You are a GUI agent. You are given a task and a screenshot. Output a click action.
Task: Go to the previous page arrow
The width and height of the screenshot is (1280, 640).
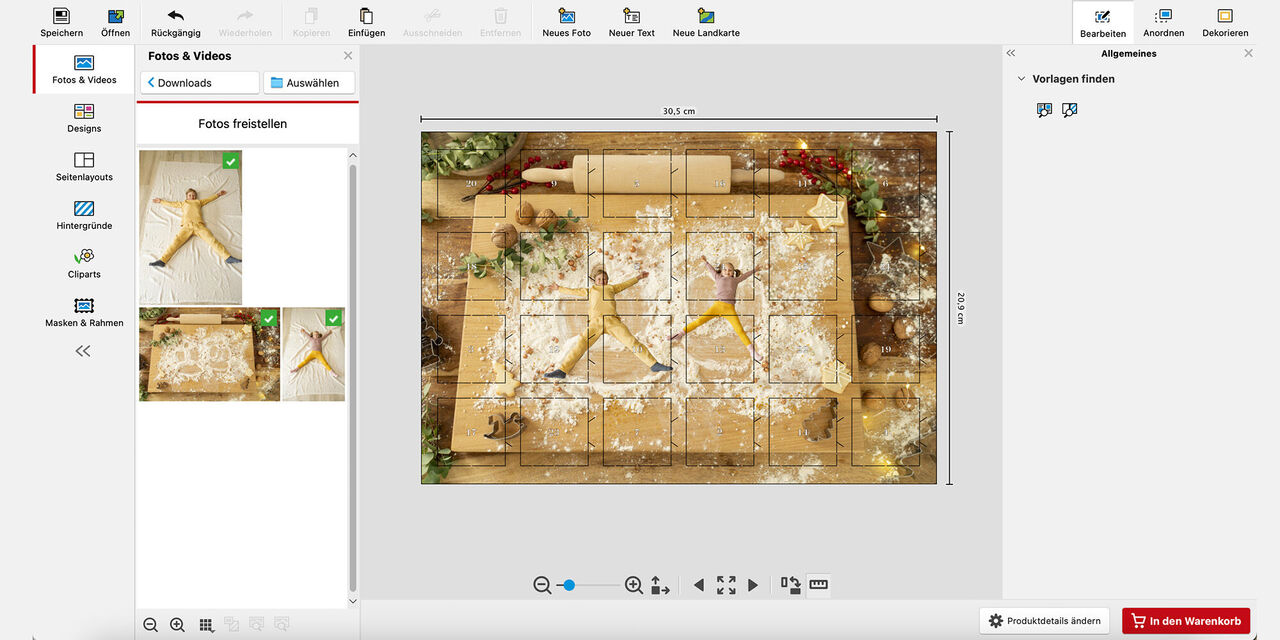tap(699, 585)
